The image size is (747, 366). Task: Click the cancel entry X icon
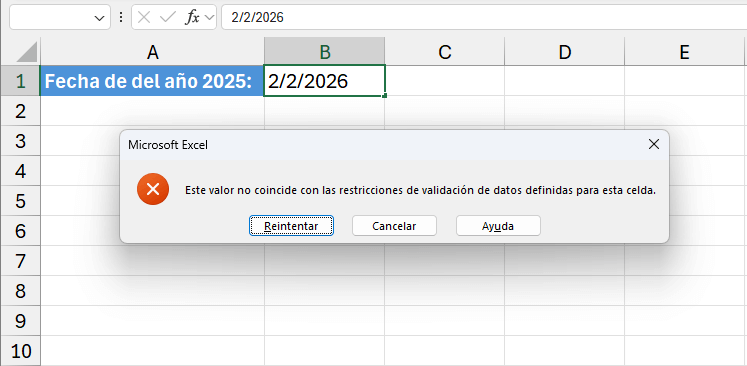point(144,18)
